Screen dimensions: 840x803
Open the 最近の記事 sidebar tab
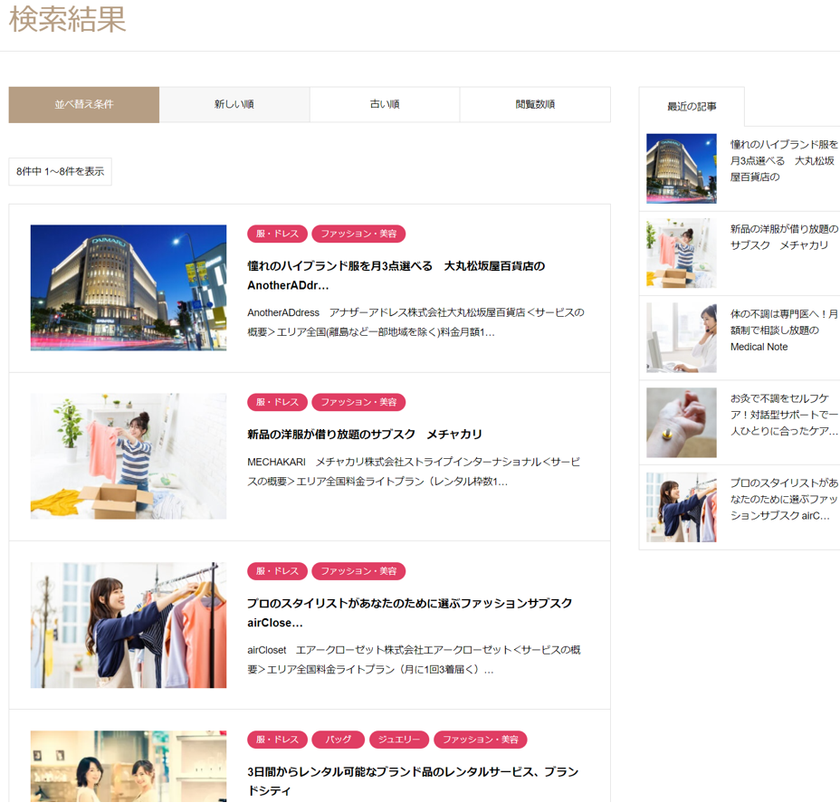pos(692,106)
